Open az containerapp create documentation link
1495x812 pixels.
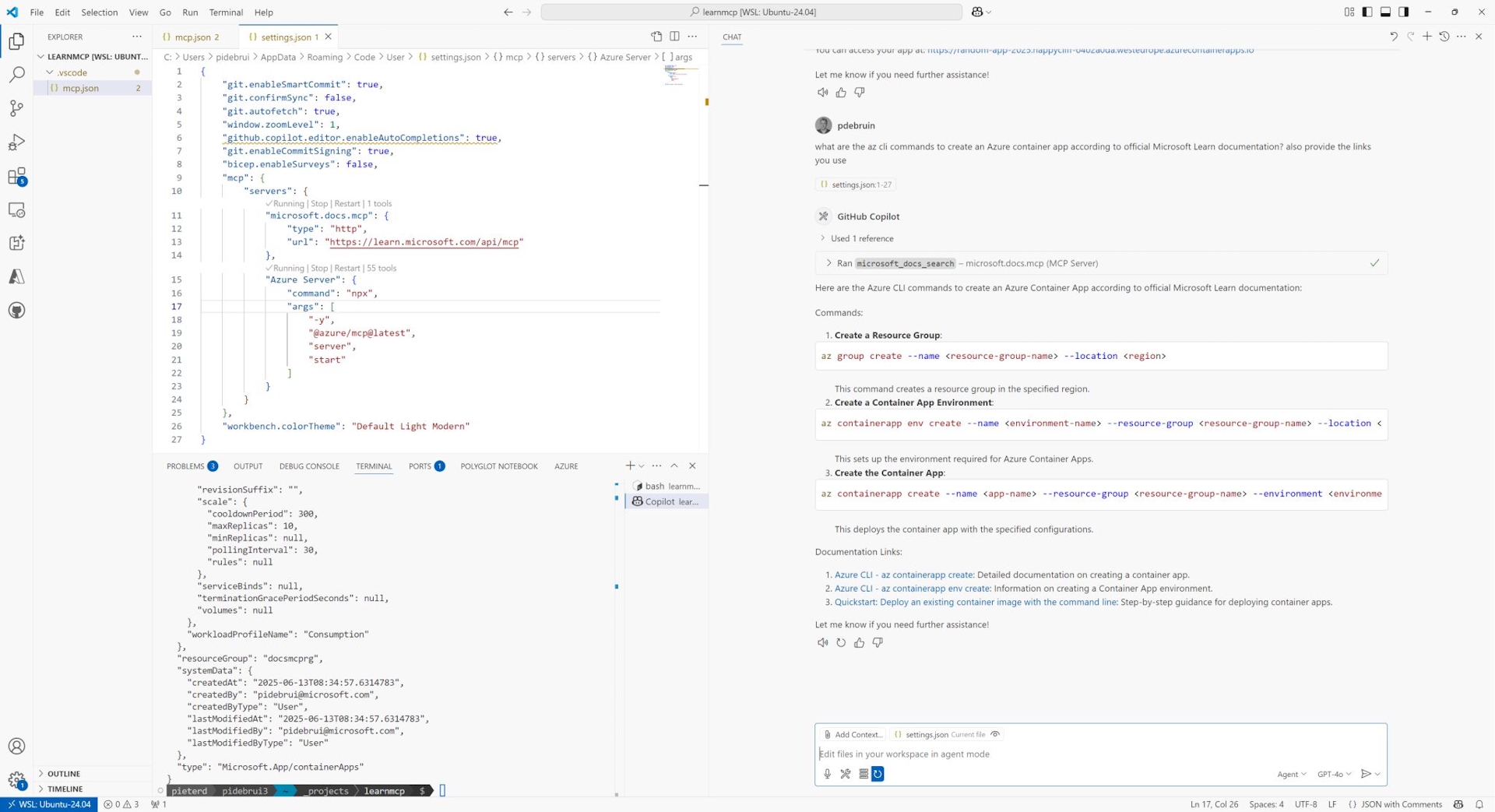pos(903,575)
